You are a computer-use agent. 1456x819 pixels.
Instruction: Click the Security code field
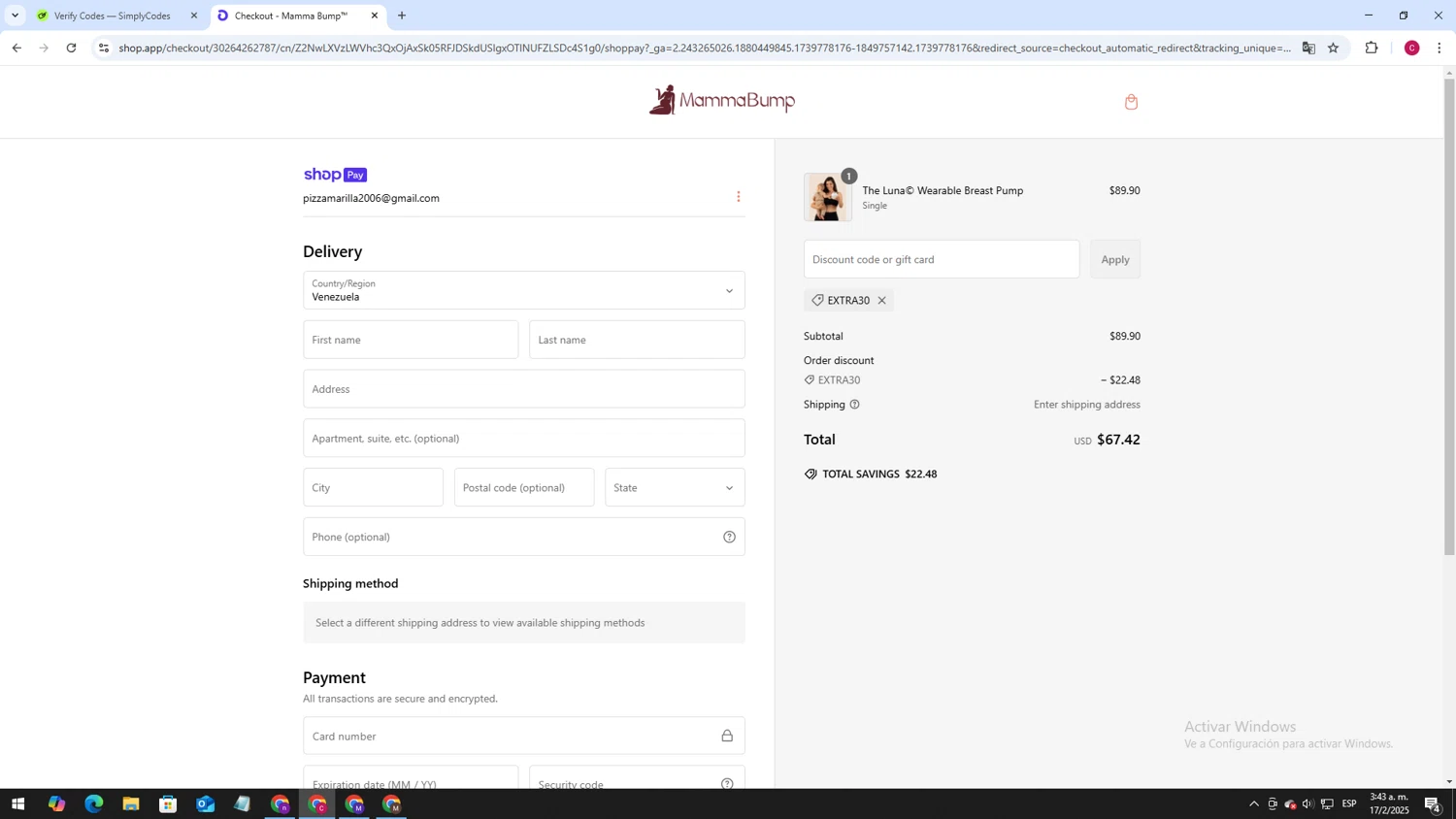coord(637,777)
